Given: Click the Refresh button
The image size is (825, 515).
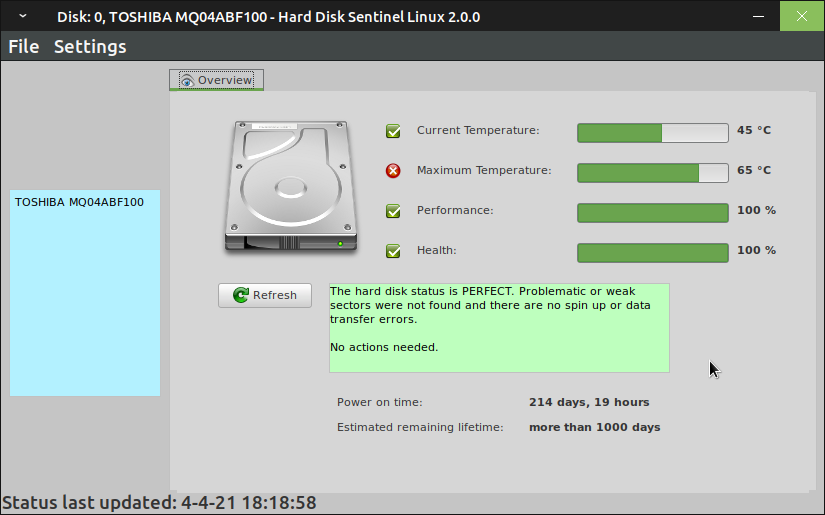Looking at the screenshot, I should click(265, 295).
